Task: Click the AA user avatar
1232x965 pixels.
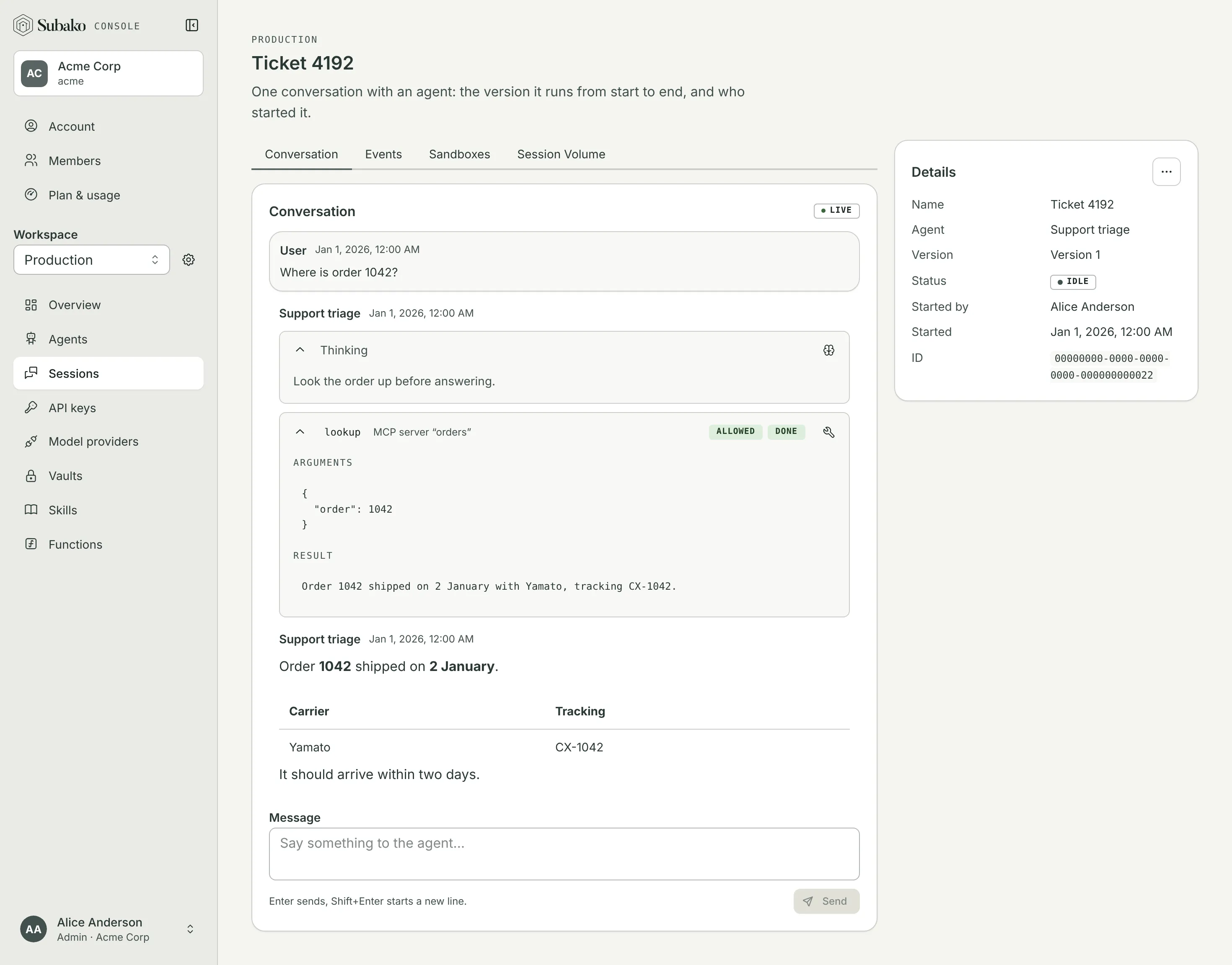Action: pyautogui.click(x=34, y=929)
